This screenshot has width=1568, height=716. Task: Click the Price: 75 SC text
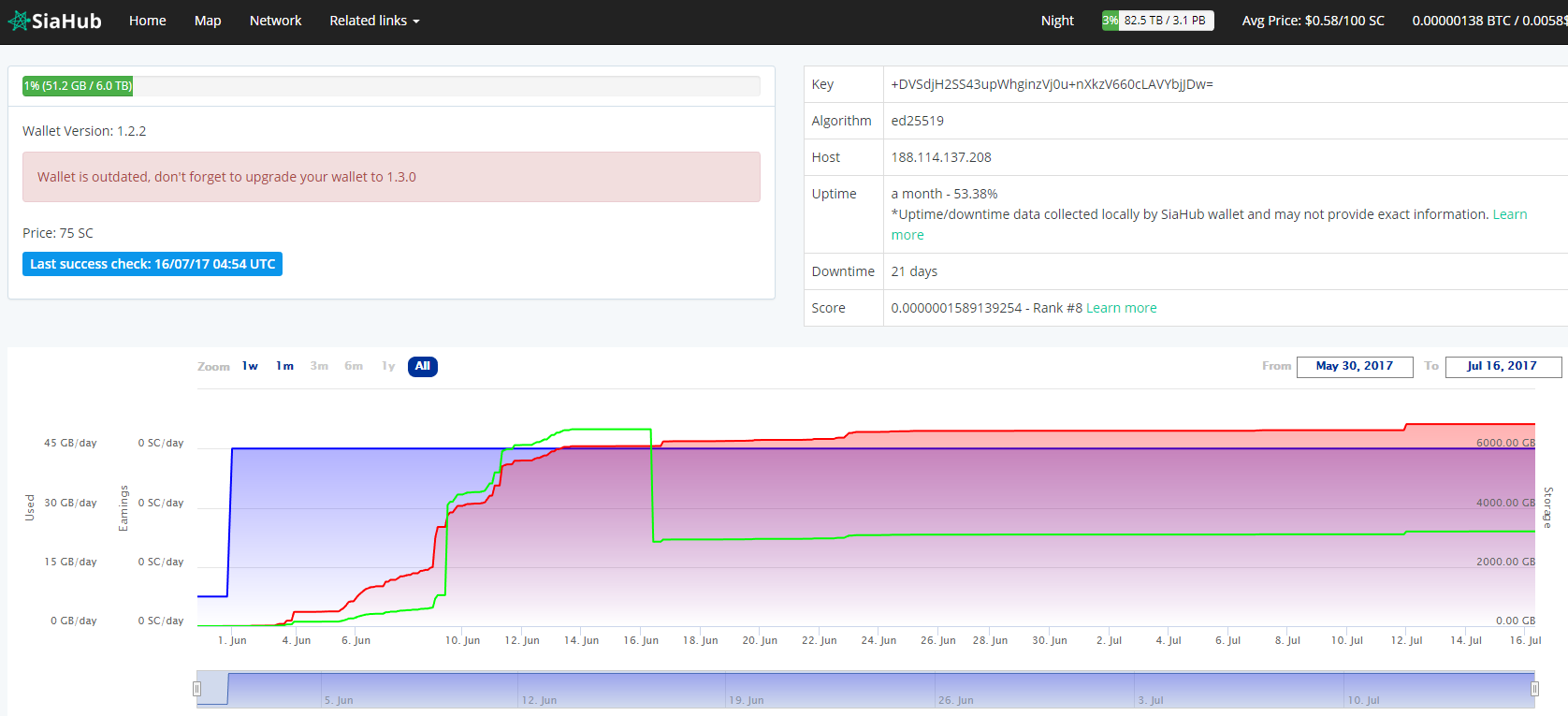pyautogui.click(x=58, y=233)
